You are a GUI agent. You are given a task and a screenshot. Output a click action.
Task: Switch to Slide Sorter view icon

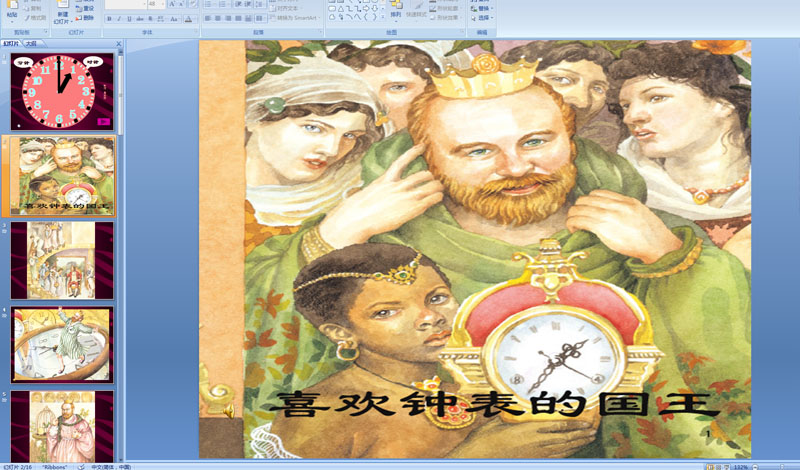click(719, 467)
